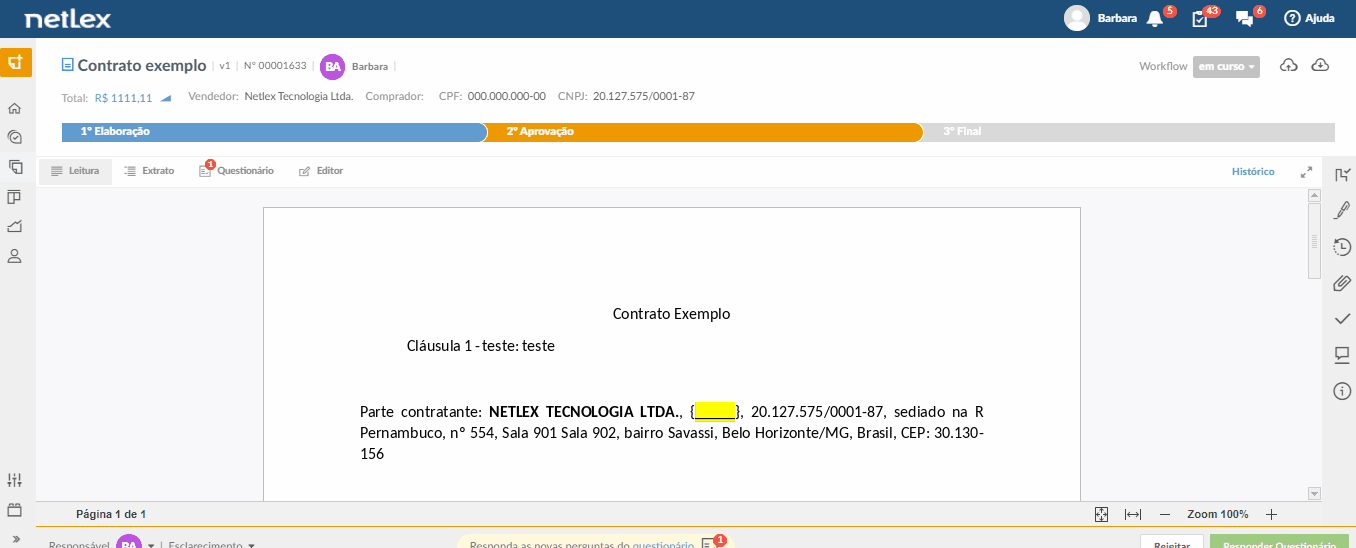Click the document scrollbar up arrow
This screenshot has width=1356, height=548.
click(1314, 196)
